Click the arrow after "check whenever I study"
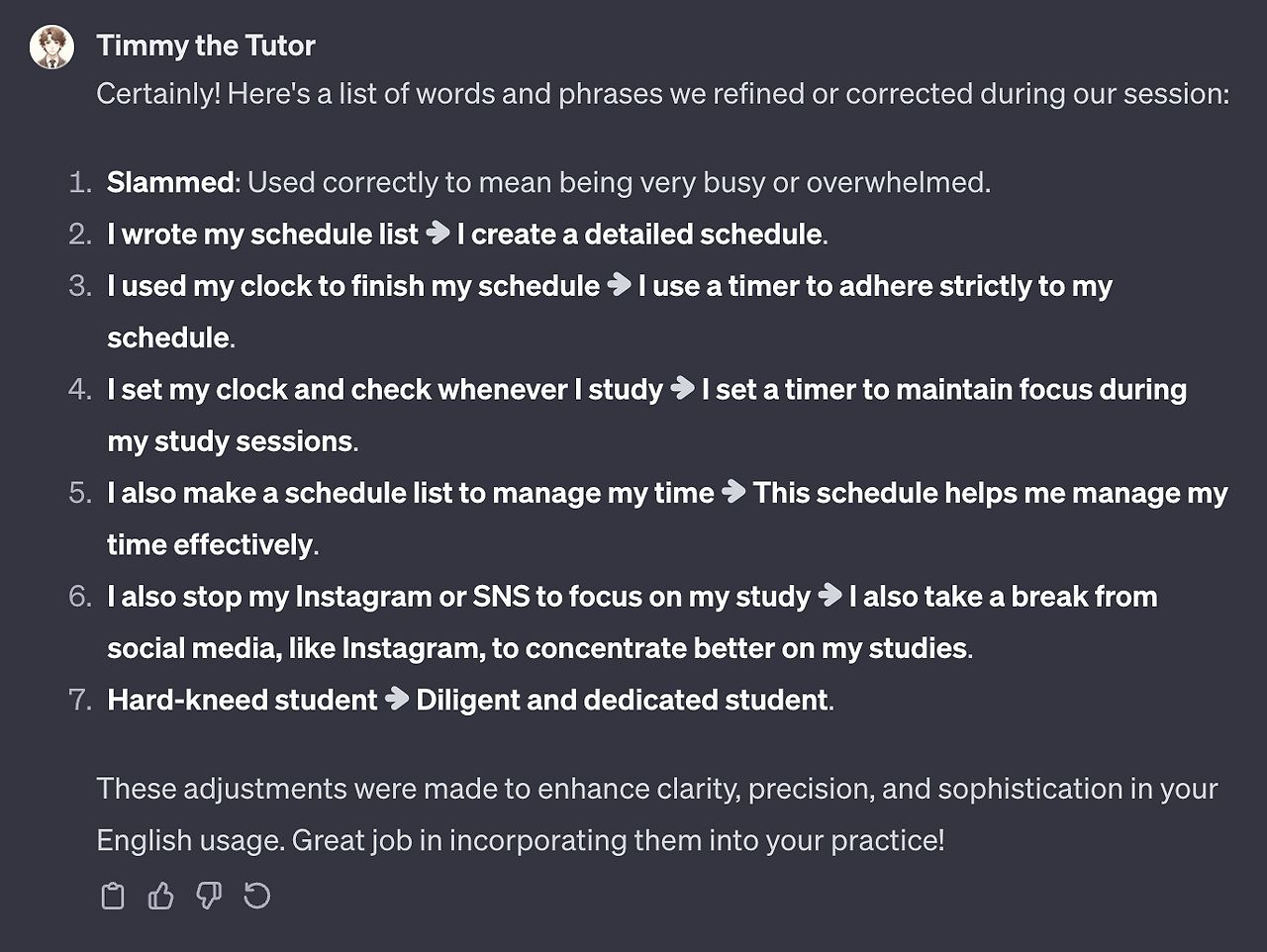The height and width of the screenshot is (952, 1267). click(x=683, y=388)
